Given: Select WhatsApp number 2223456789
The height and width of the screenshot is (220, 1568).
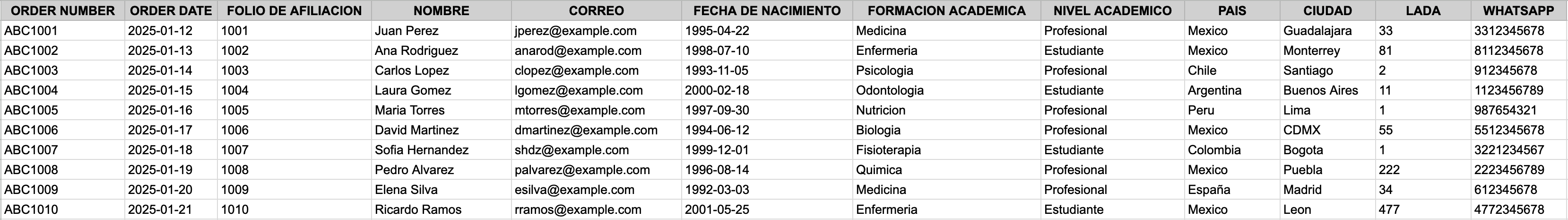Looking at the screenshot, I should coord(1509,170).
